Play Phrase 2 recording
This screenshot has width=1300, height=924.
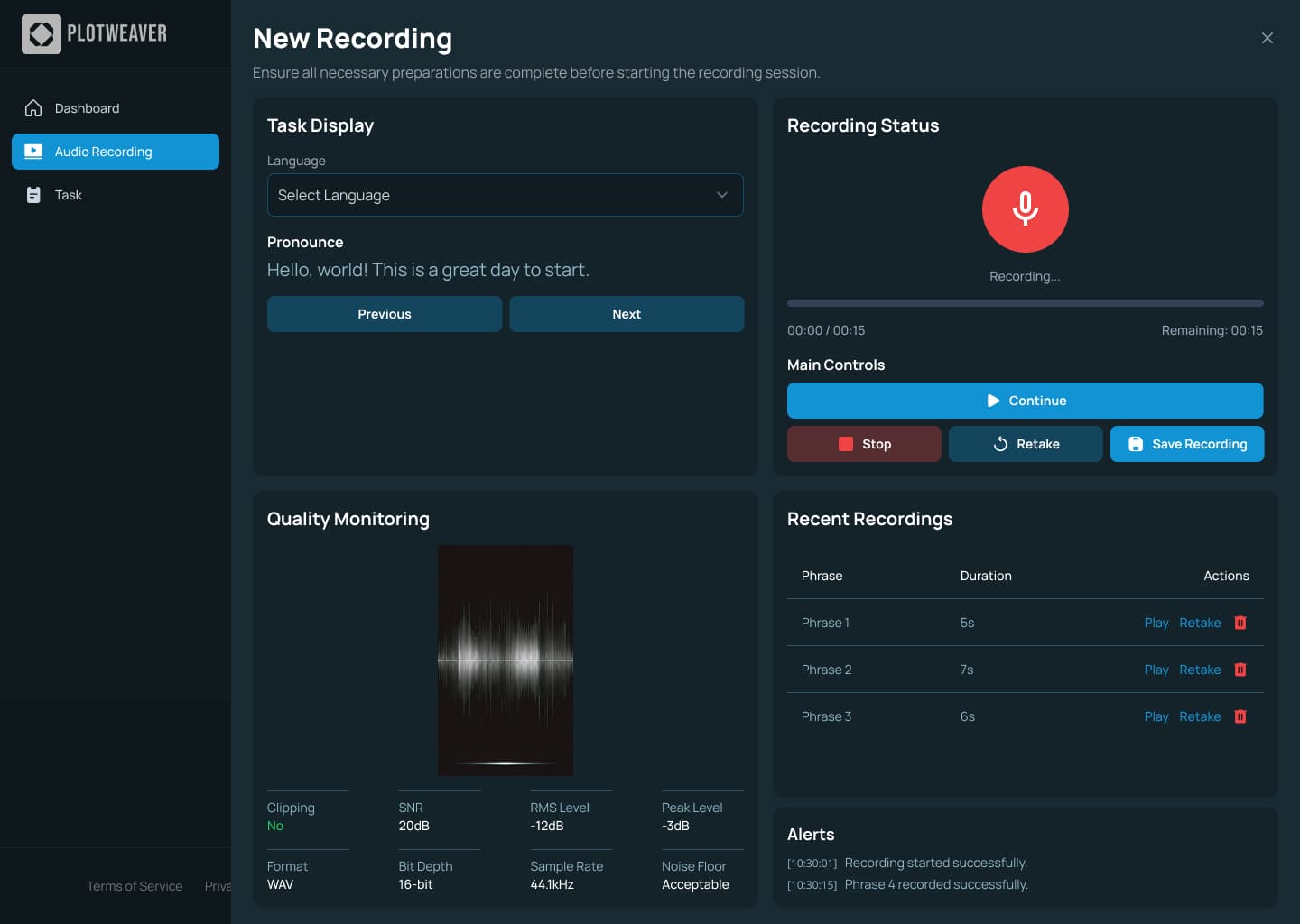click(x=1156, y=670)
